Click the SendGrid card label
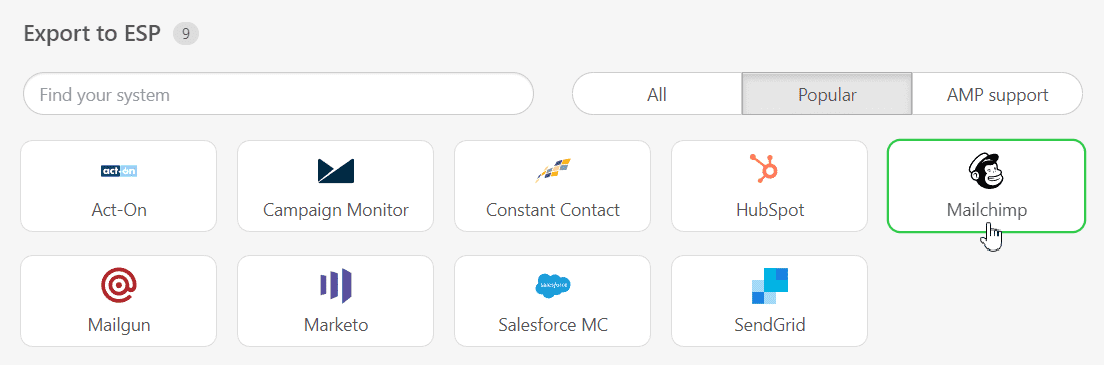 tap(770, 325)
